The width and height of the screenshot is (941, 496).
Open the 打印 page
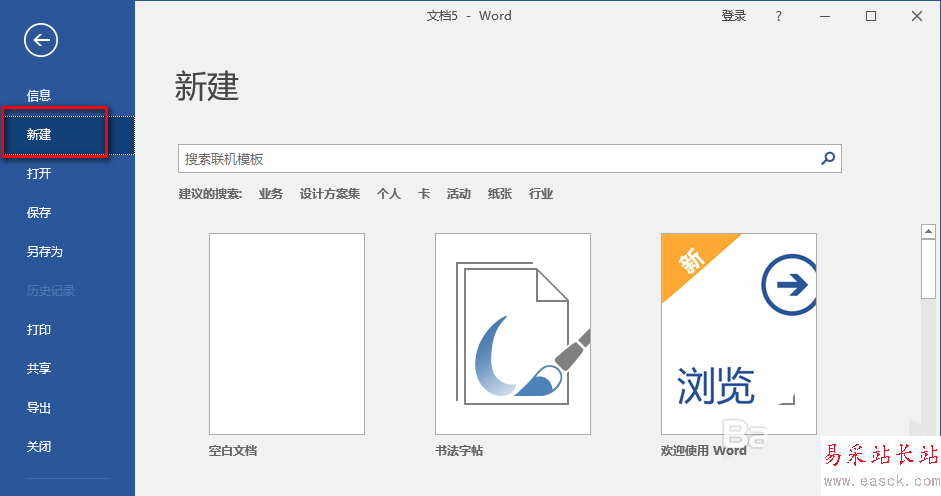[x=39, y=330]
